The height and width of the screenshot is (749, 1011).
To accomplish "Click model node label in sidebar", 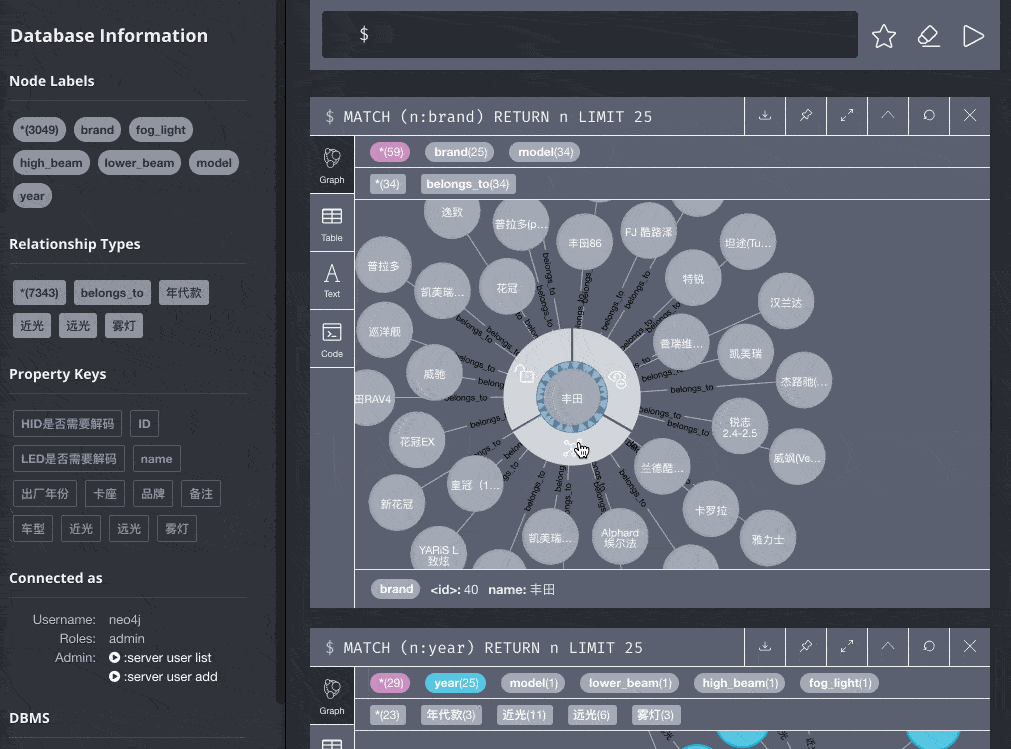I will [x=214, y=163].
